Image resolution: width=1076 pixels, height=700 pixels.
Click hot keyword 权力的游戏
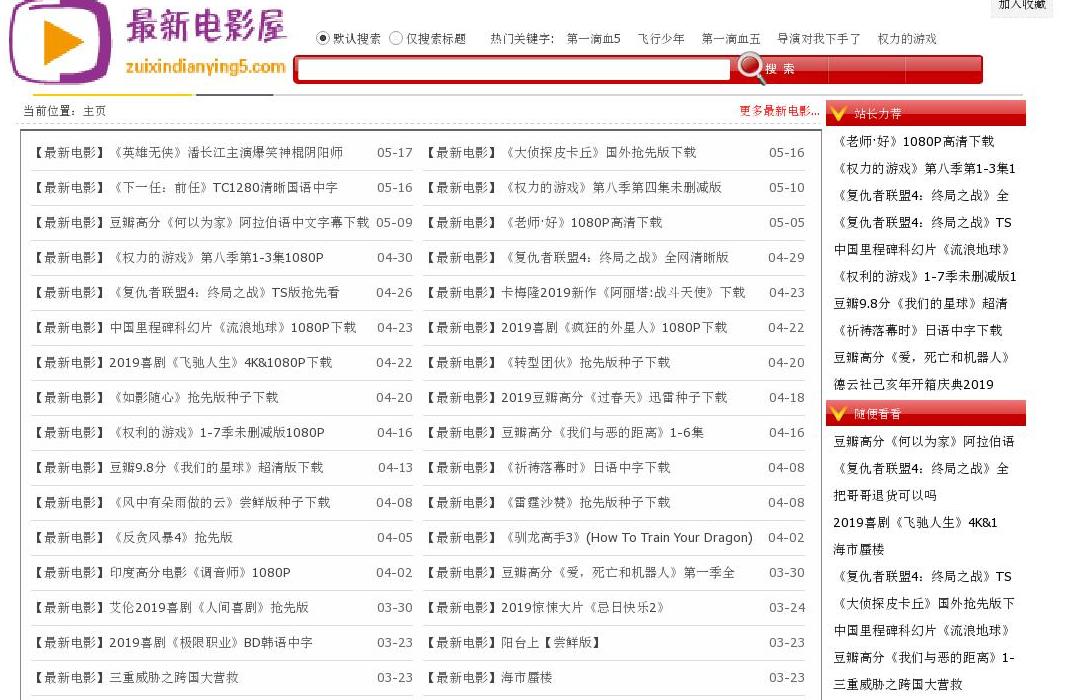pyautogui.click(x=907, y=39)
